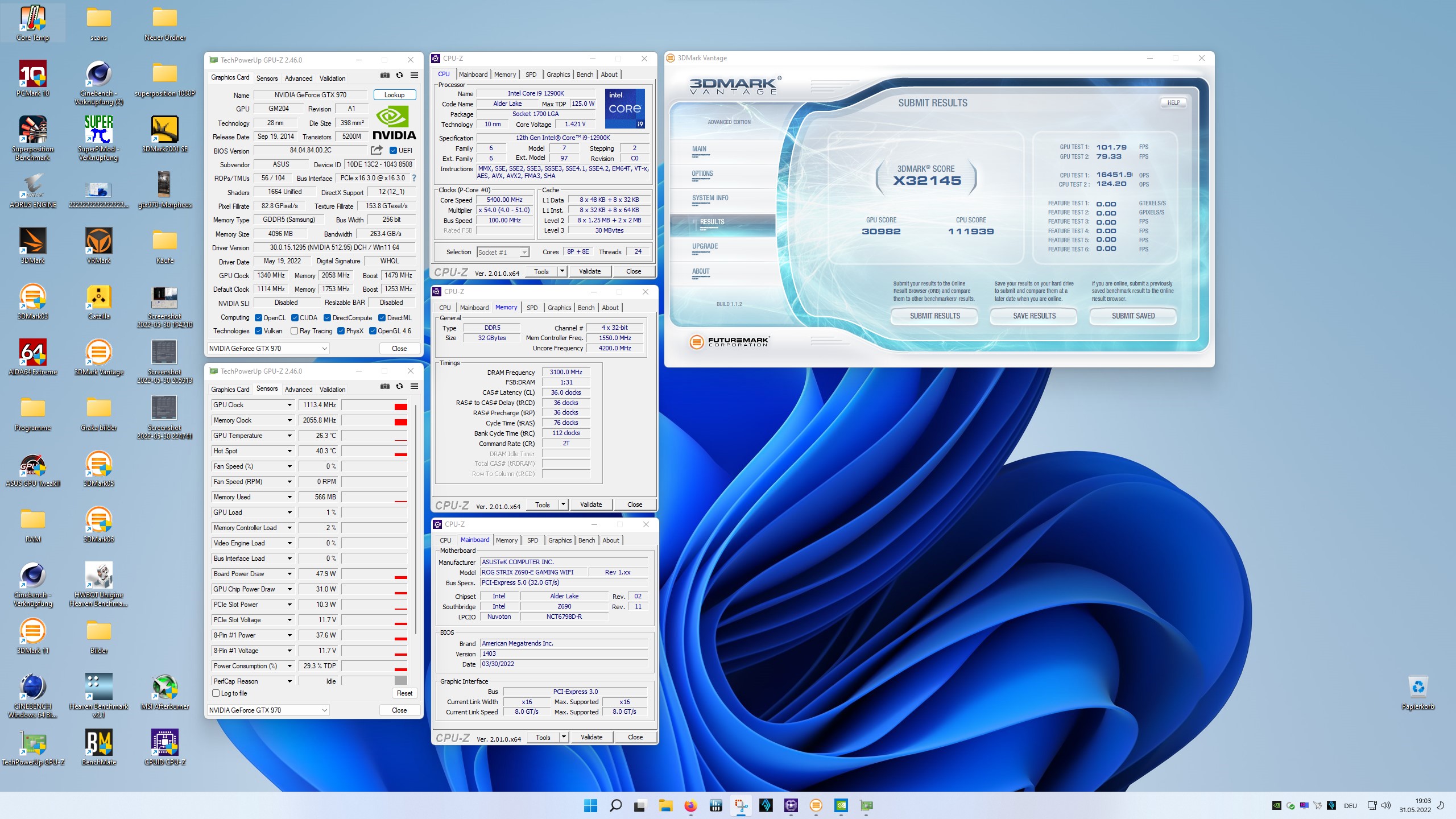This screenshot has width=1456, height=819.
Task: Expand the GPU Clock sensor dropdown
Action: [289, 405]
